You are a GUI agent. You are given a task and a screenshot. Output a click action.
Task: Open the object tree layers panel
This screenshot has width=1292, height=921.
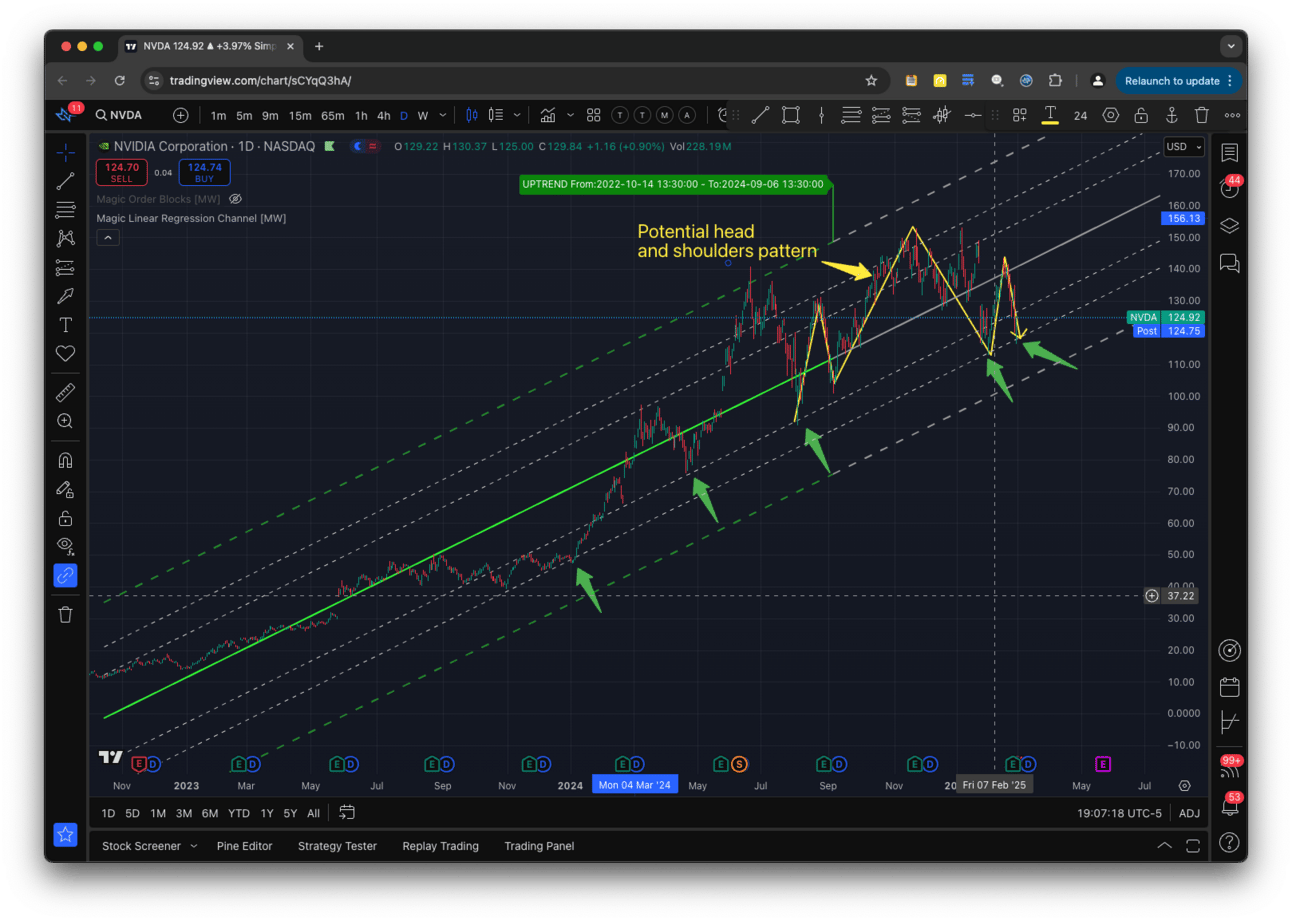click(1230, 226)
